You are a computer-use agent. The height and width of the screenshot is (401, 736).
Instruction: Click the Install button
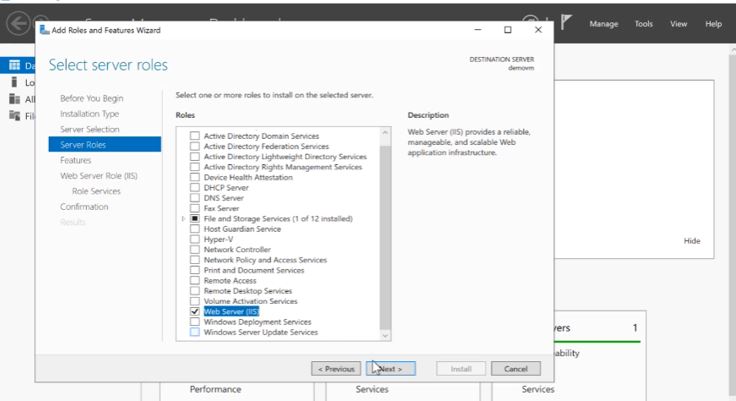tap(461, 369)
